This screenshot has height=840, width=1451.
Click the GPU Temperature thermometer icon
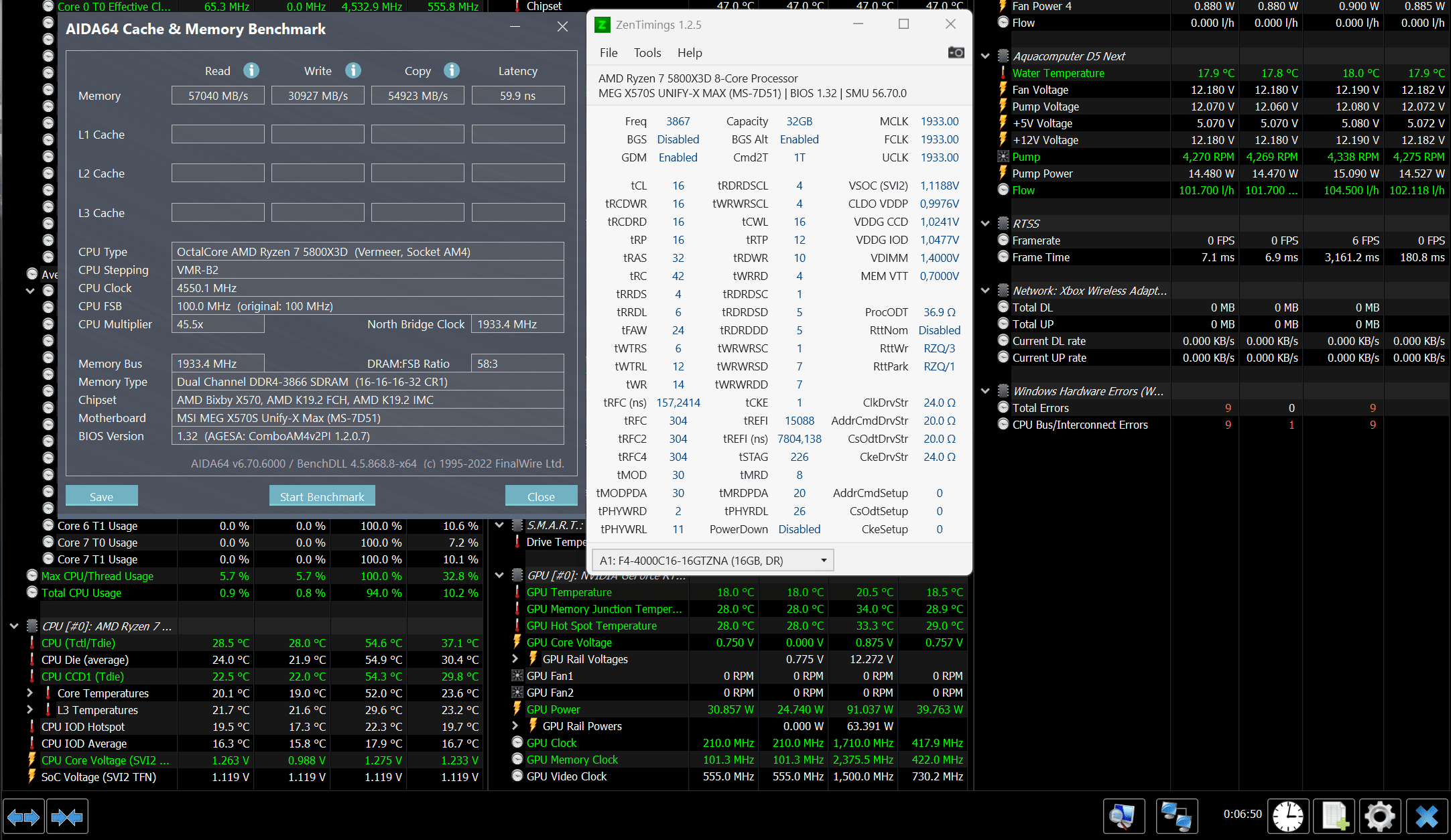(517, 592)
